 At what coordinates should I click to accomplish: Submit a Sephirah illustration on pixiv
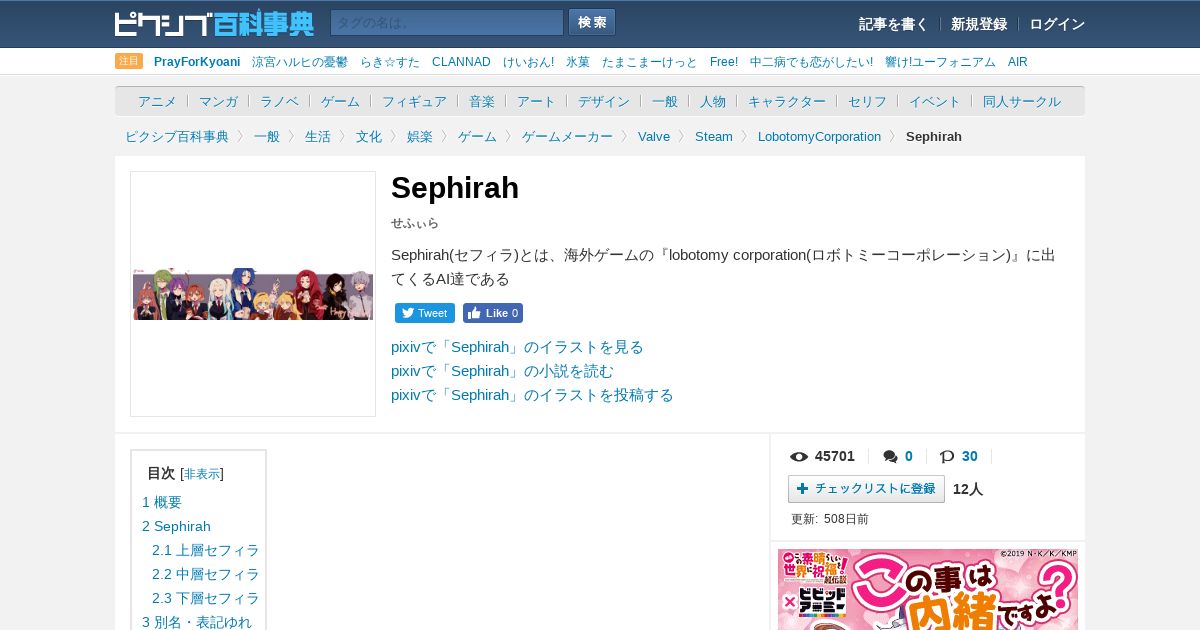pos(532,395)
